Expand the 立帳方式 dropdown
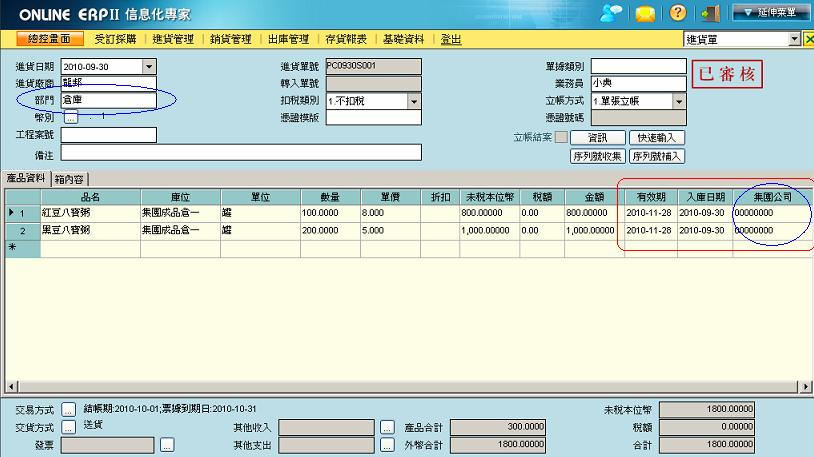This screenshot has width=814, height=457. 679,101
